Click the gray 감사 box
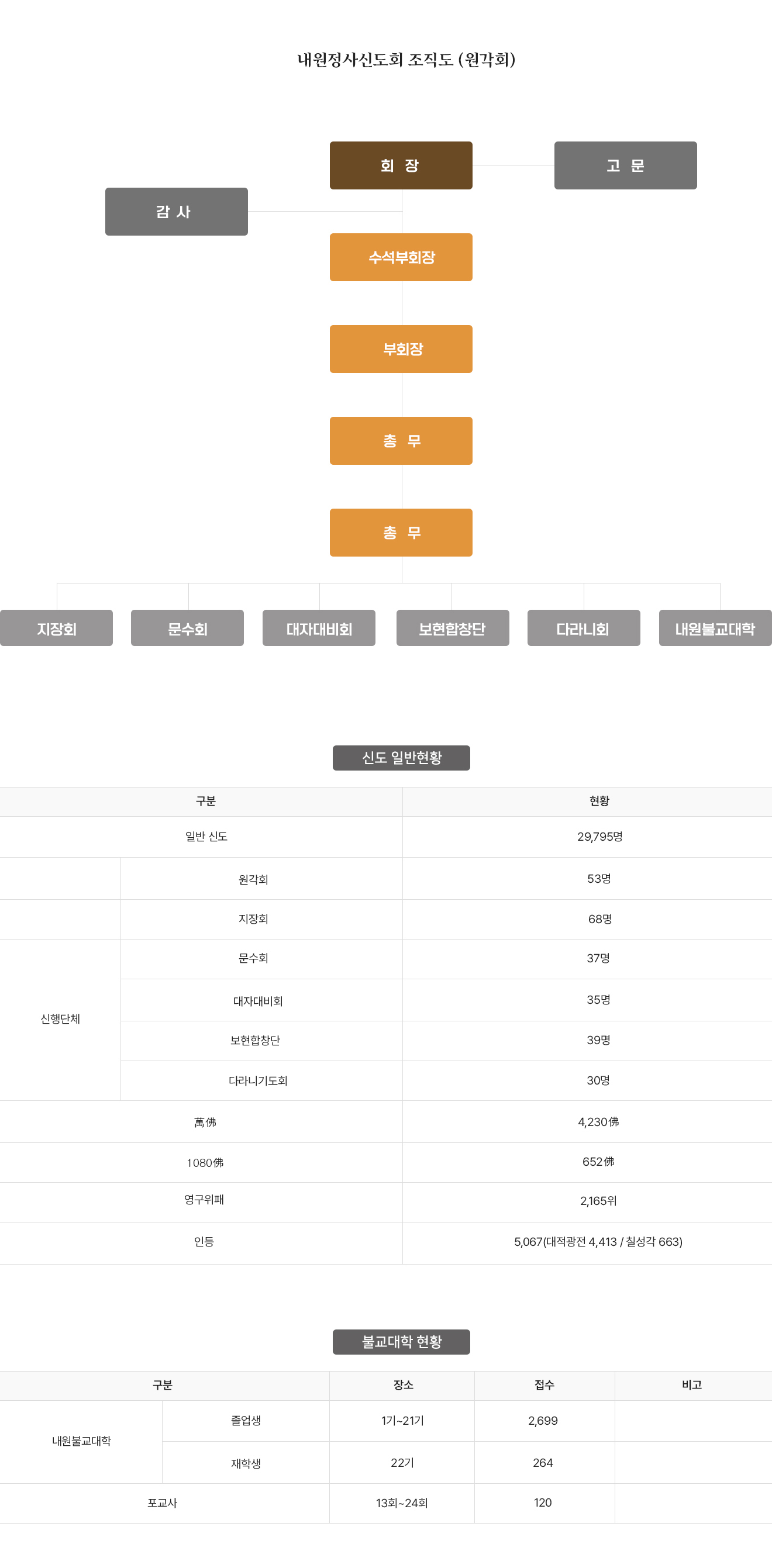 (x=176, y=212)
